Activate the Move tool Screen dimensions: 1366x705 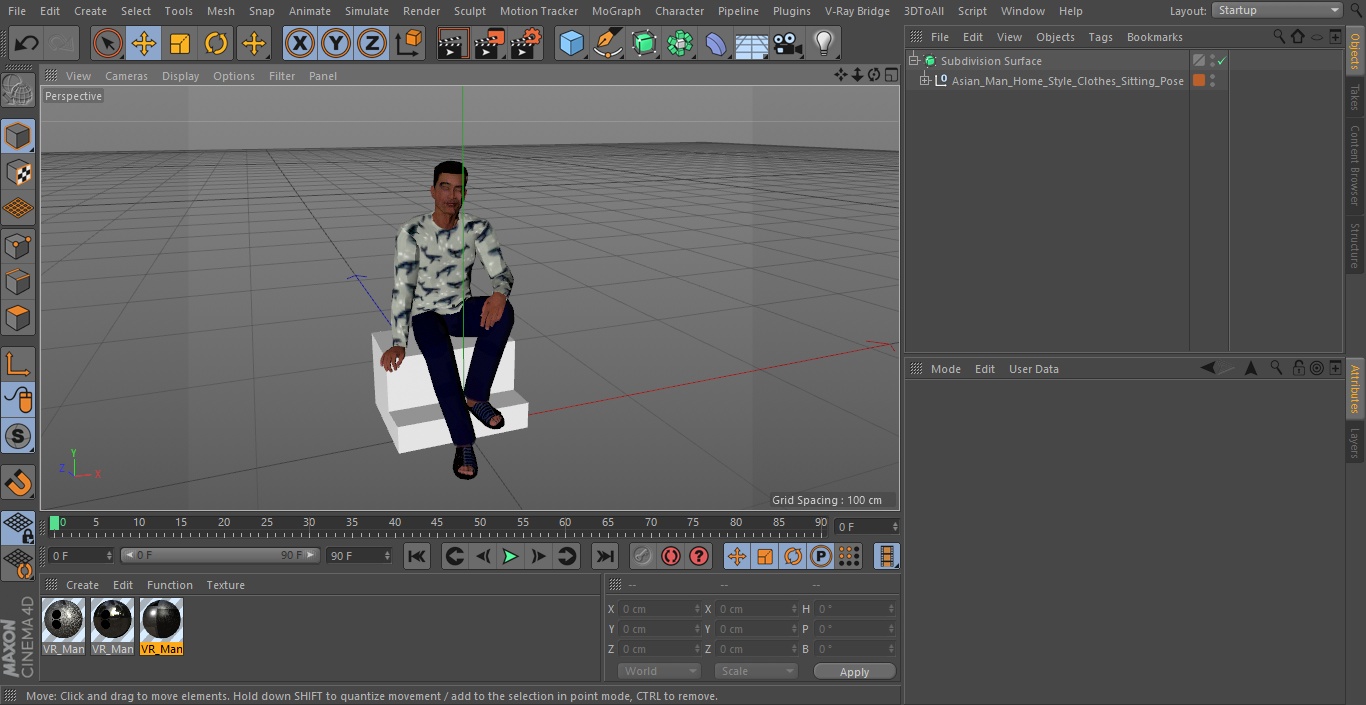point(144,44)
